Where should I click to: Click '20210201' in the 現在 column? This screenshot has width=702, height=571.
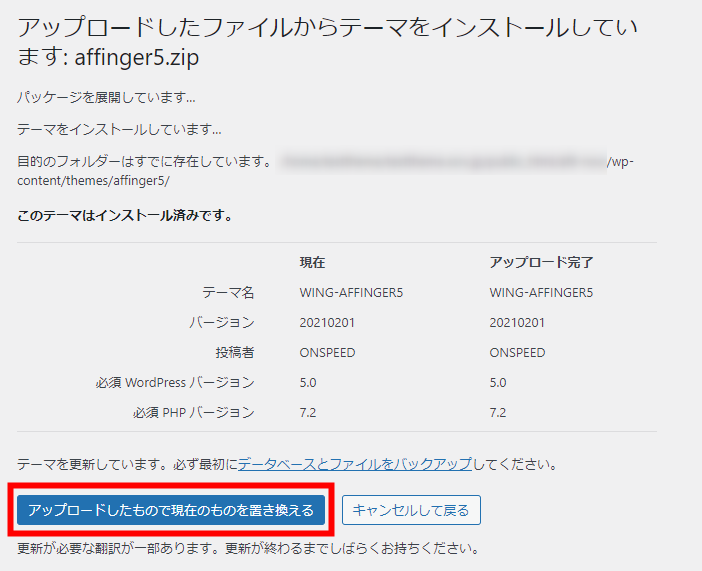pyautogui.click(x=327, y=322)
